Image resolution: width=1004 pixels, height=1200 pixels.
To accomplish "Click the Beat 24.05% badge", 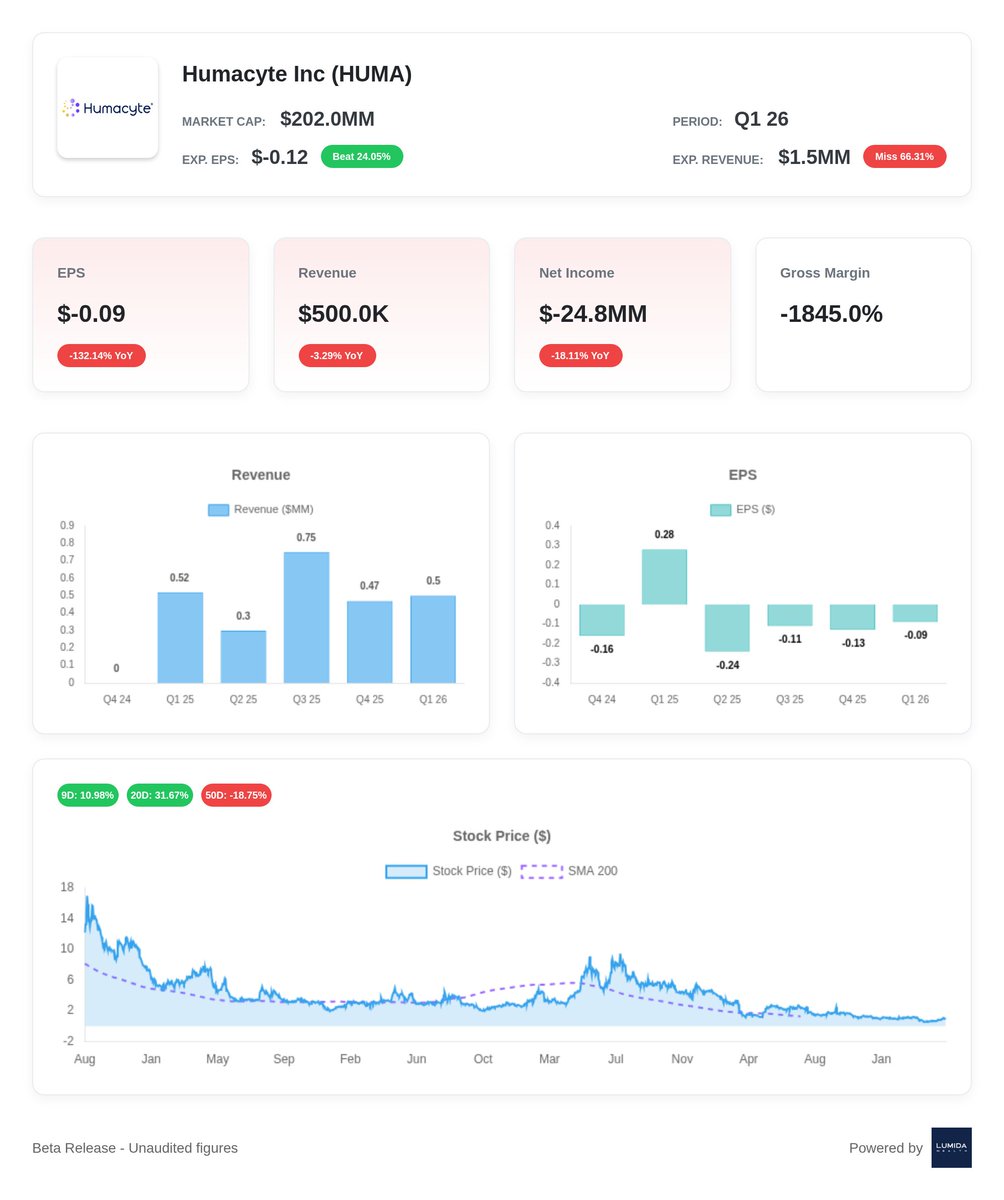I will [362, 157].
